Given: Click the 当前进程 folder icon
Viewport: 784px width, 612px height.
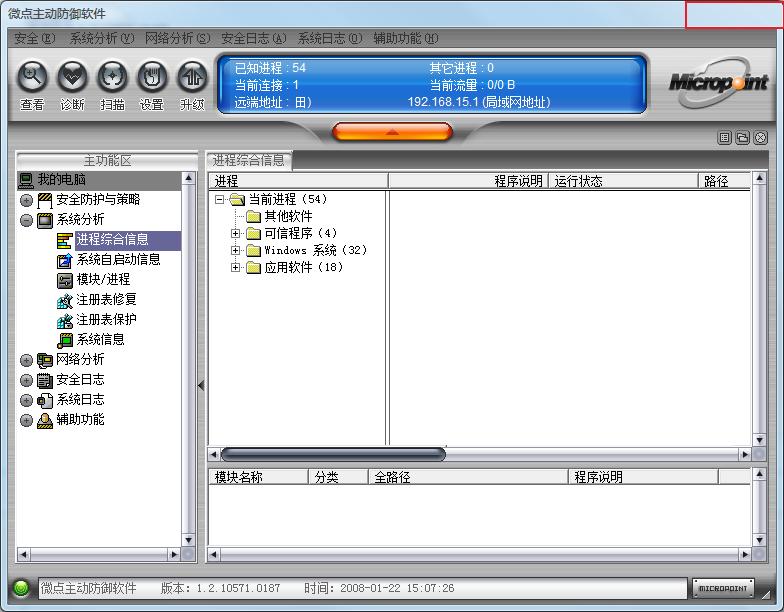Looking at the screenshot, I should [x=237, y=200].
